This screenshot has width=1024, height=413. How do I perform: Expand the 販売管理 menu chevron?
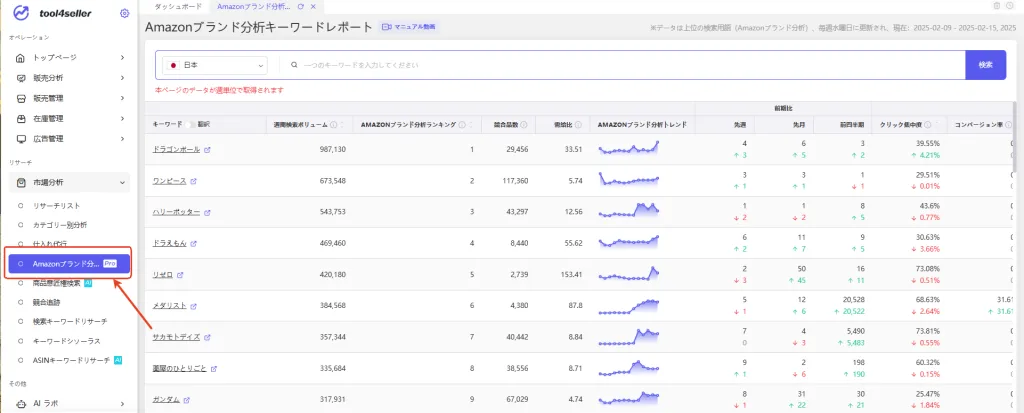[x=122, y=99]
